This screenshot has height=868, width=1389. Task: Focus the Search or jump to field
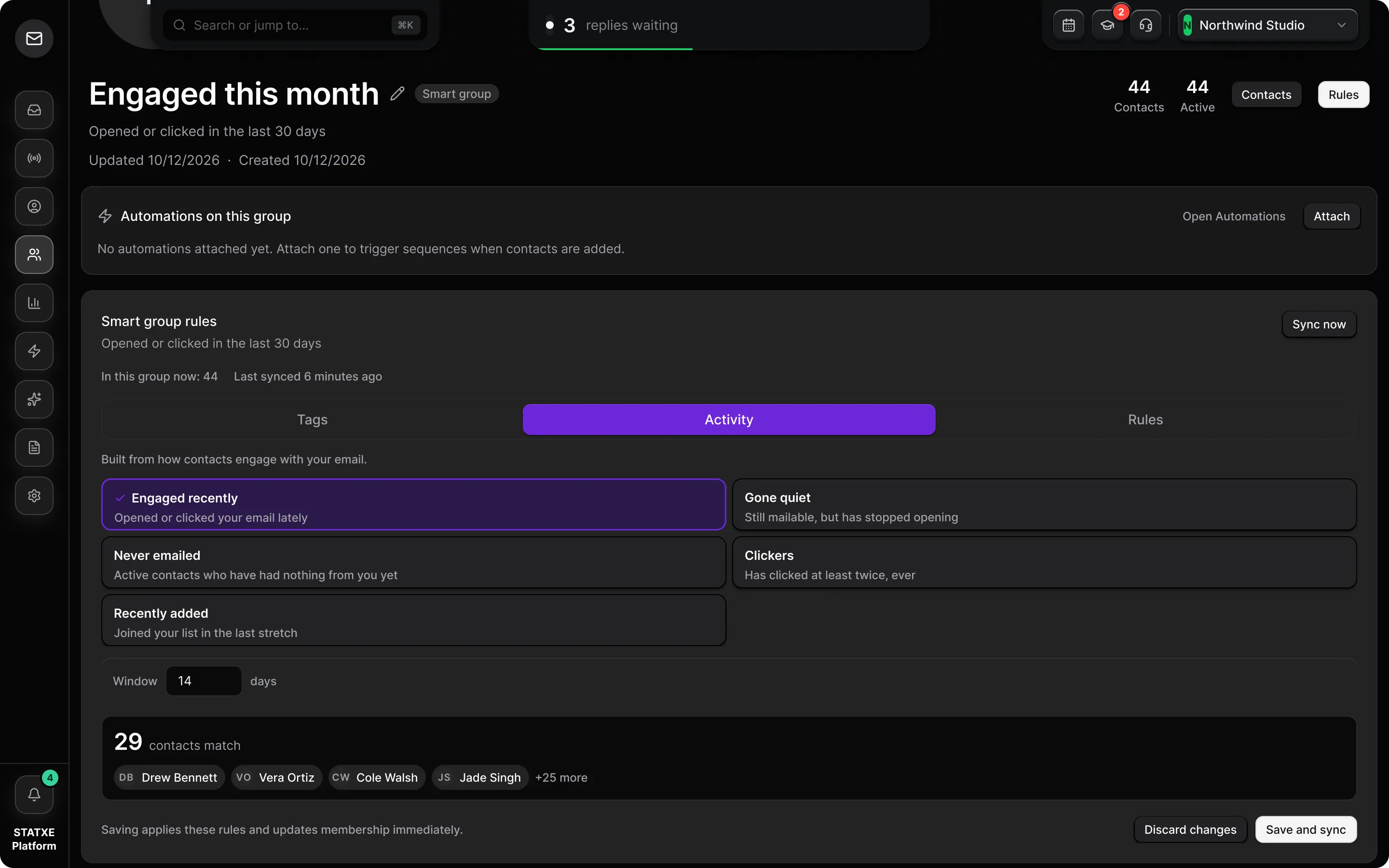pos(295,25)
